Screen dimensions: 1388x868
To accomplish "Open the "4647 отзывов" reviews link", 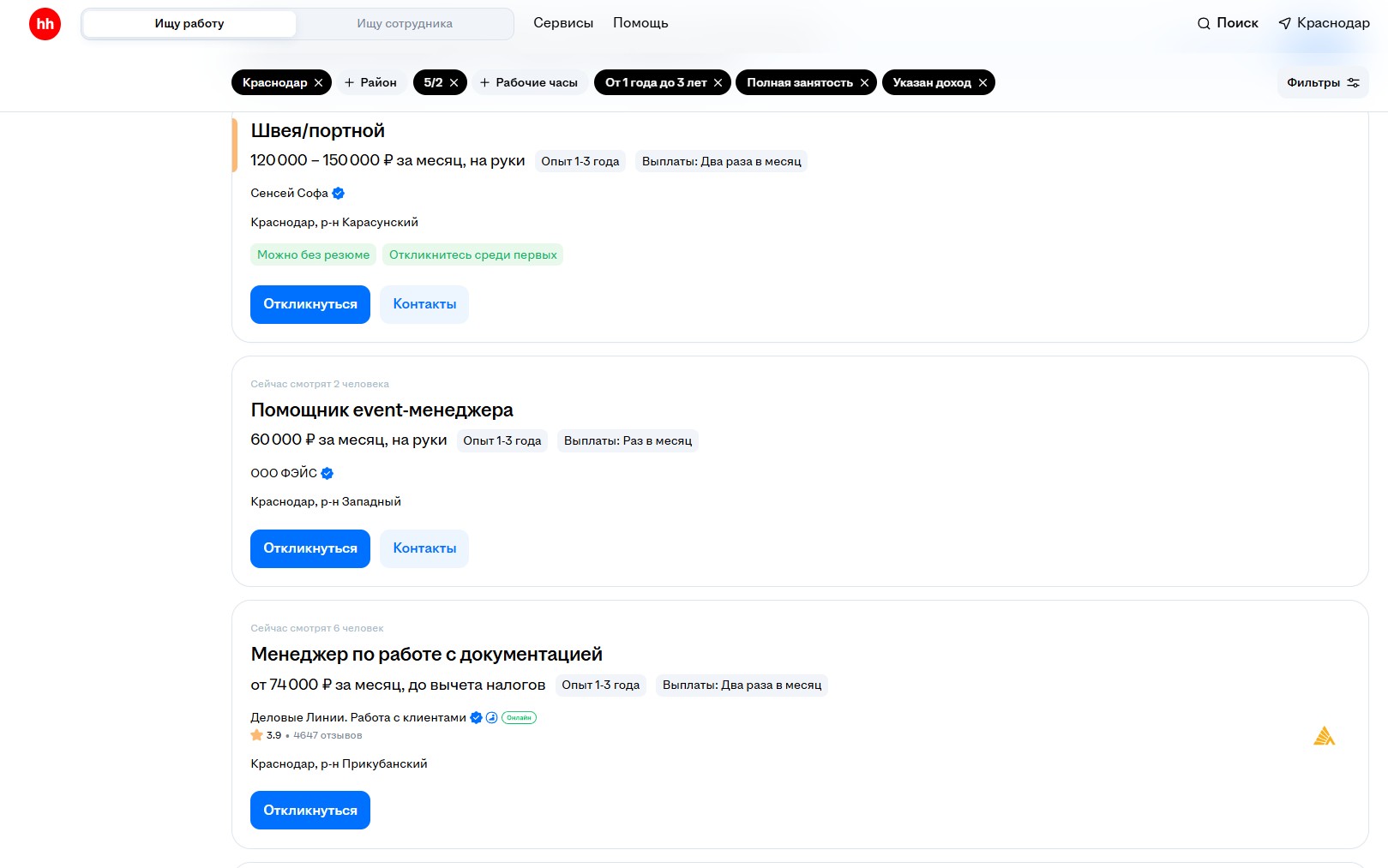I will coord(327,735).
